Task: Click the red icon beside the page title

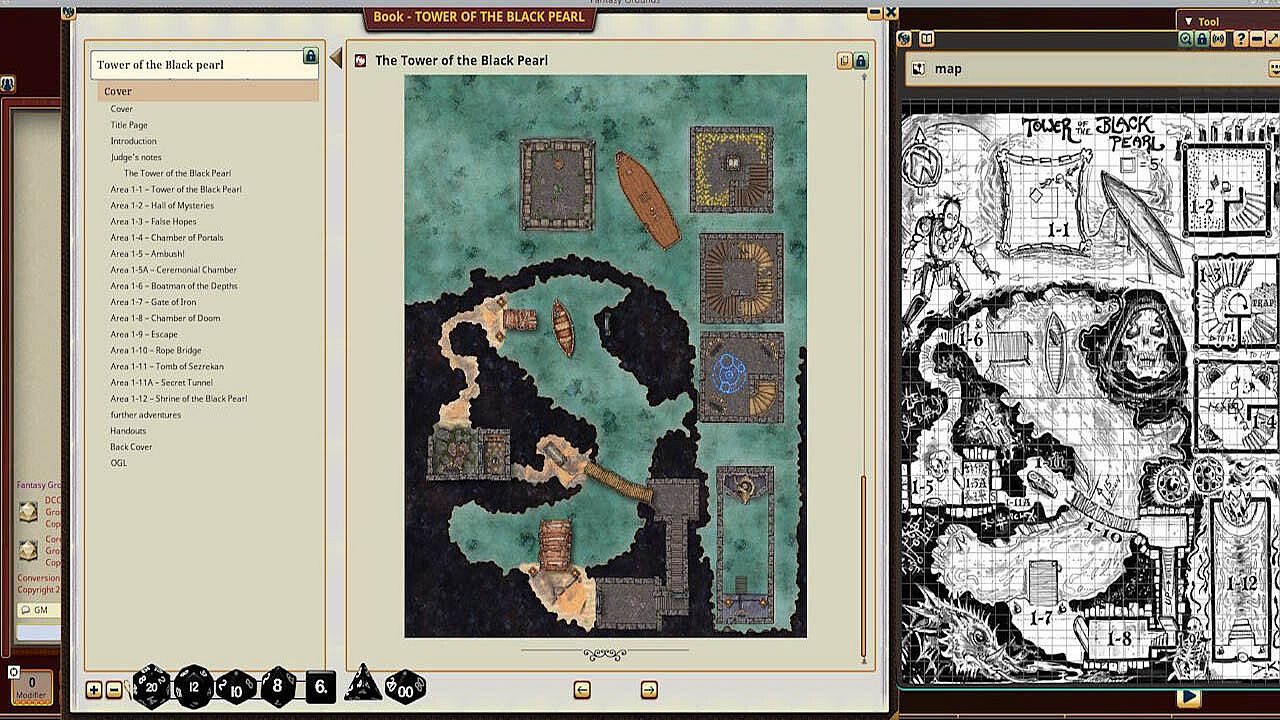Action: click(x=360, y=61)
